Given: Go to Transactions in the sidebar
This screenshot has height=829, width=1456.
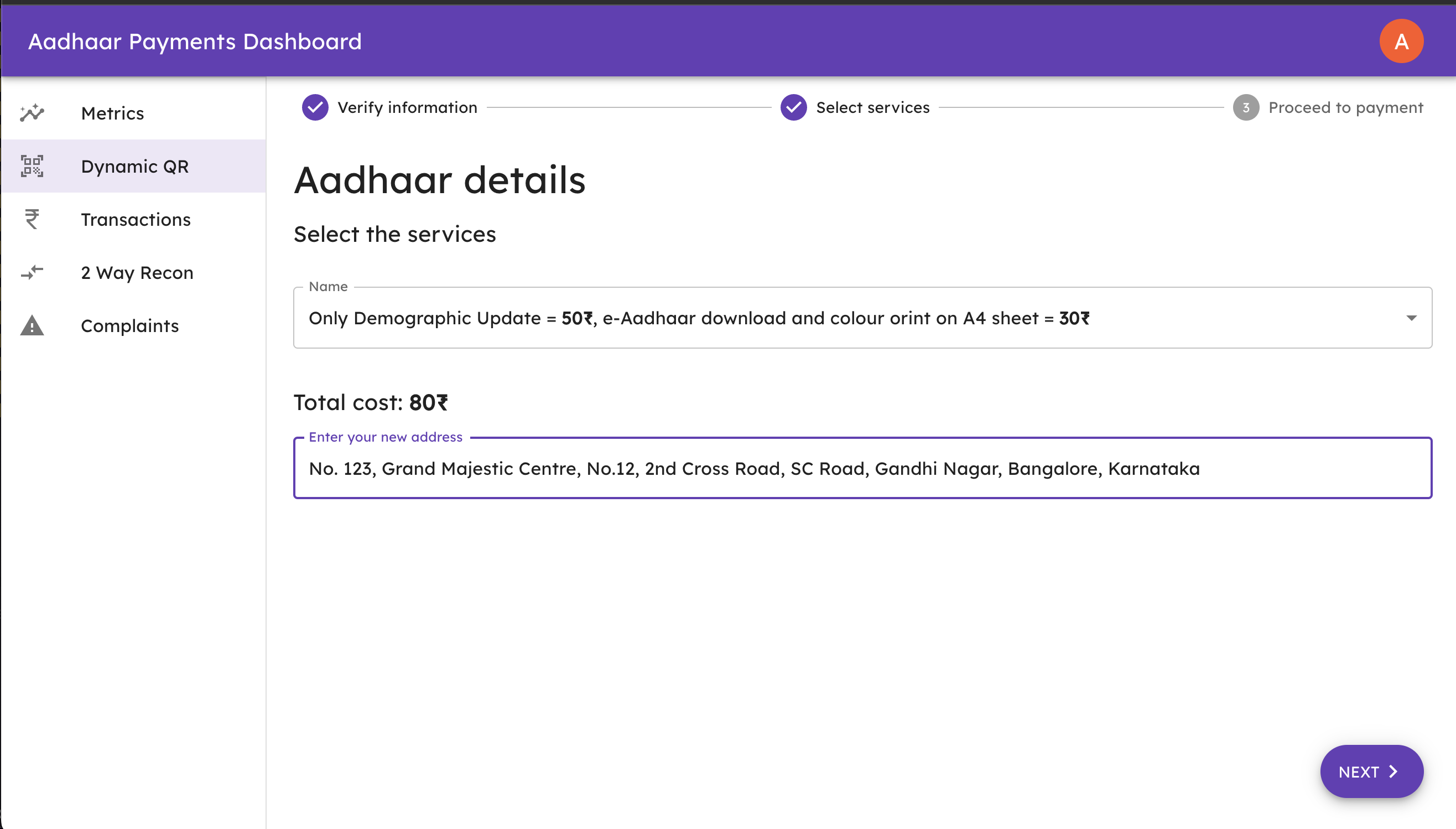Looking at the screenshot, I should click(x=136, y=220).
